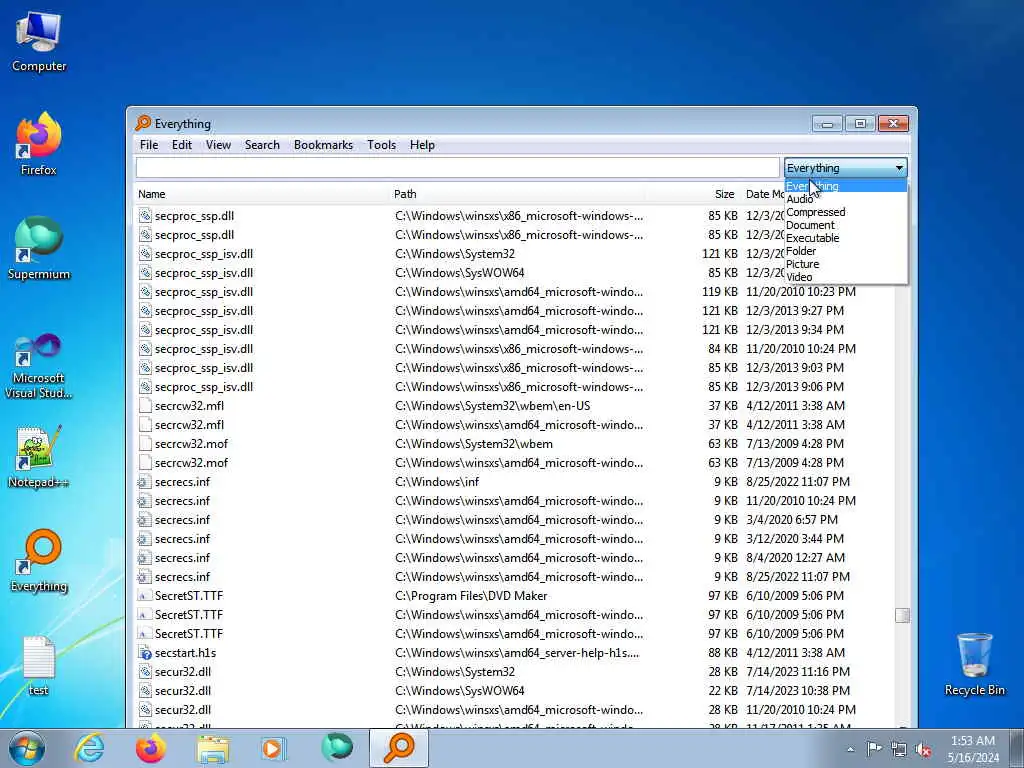
Task: Click the muted volume tray icon
Action: 923,749
